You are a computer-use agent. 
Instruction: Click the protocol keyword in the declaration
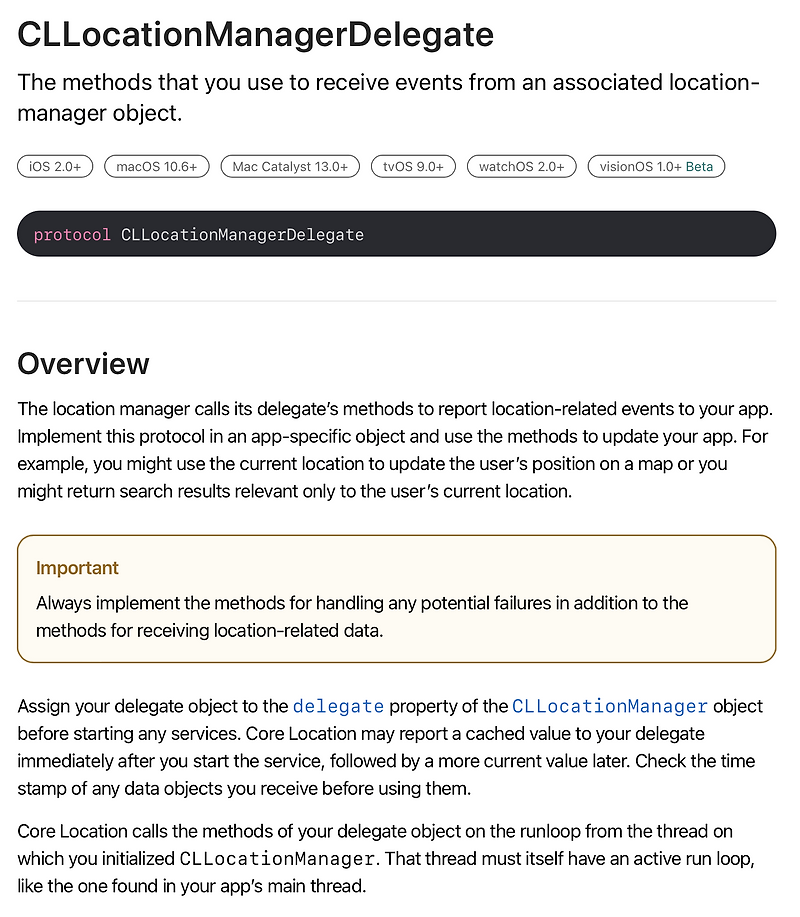tap(72, 235)
